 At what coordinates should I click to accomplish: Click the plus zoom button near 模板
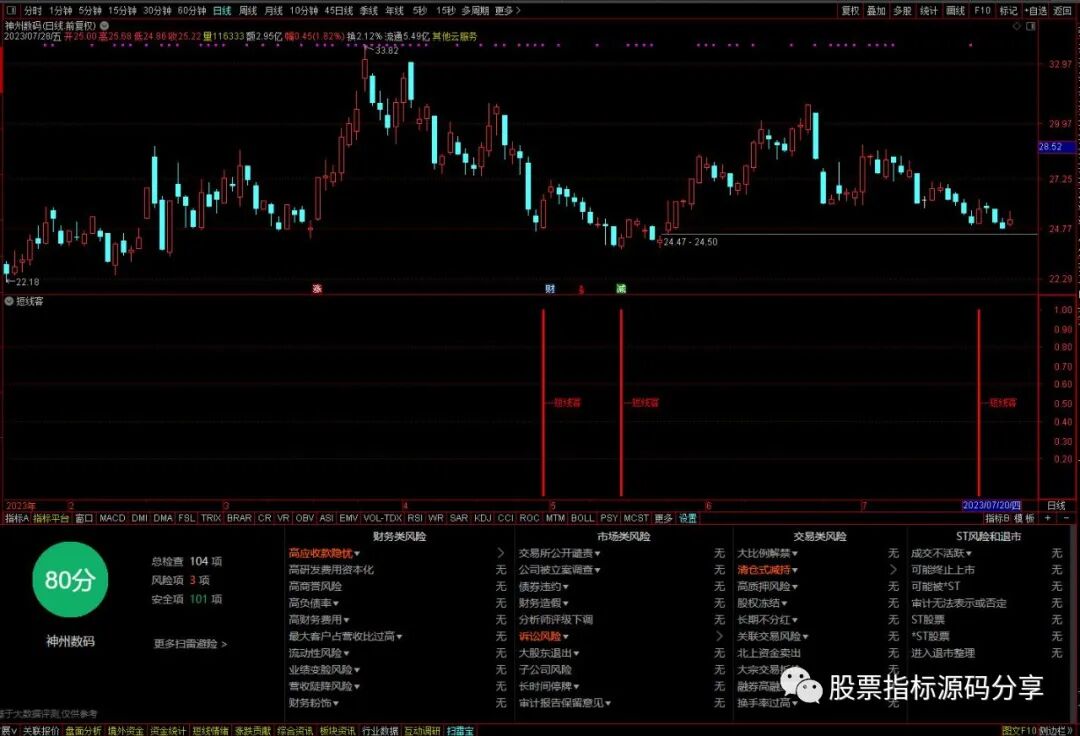point(1048,518)
